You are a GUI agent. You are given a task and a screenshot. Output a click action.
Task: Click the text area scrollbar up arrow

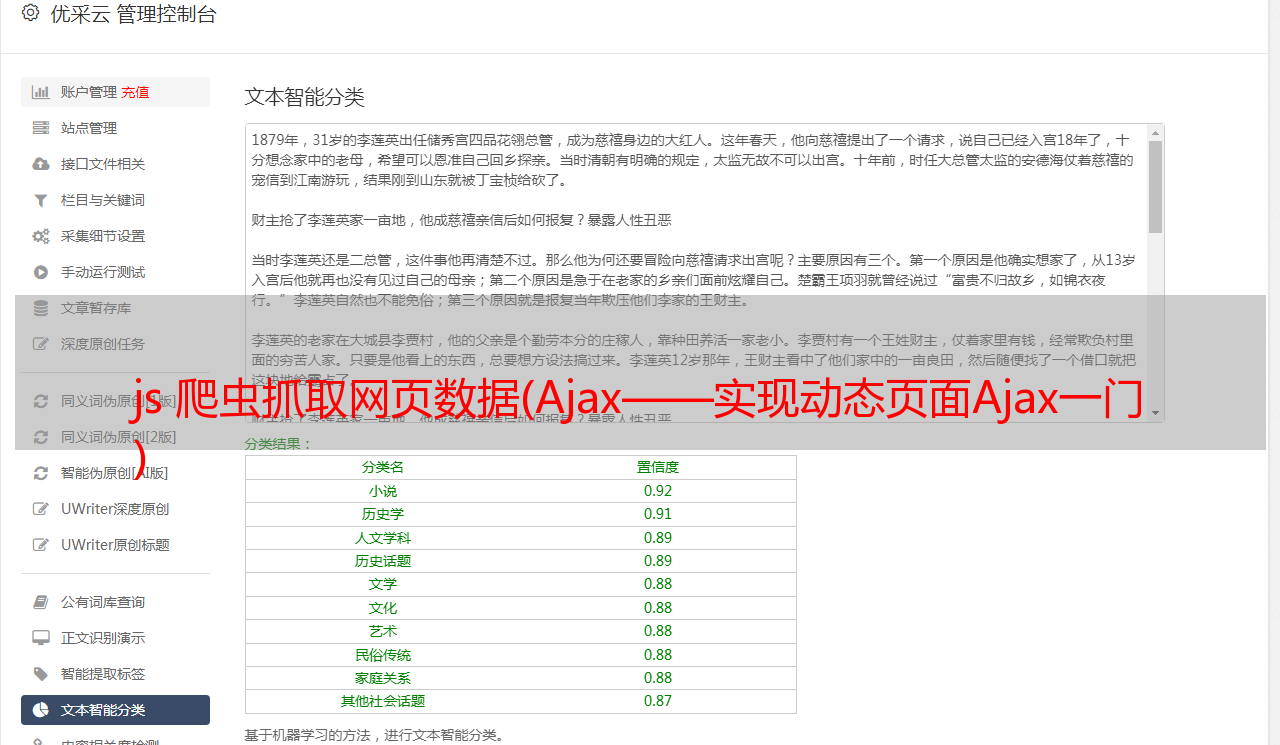(1156, 133)
